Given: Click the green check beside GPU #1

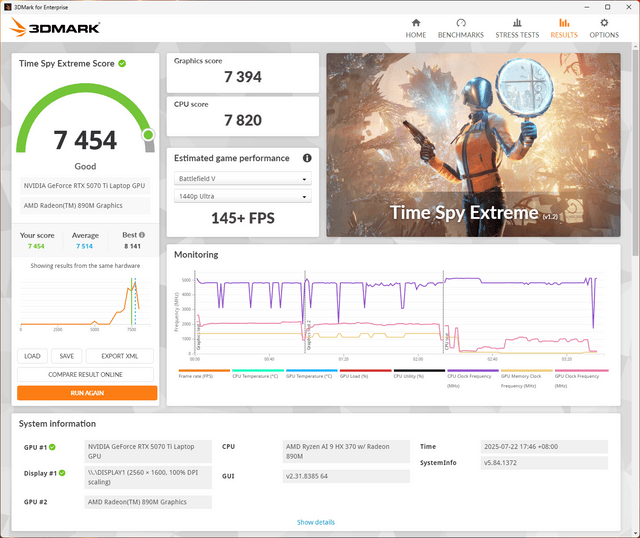Looking at the screenshot, I should click(x=52, y=447).
